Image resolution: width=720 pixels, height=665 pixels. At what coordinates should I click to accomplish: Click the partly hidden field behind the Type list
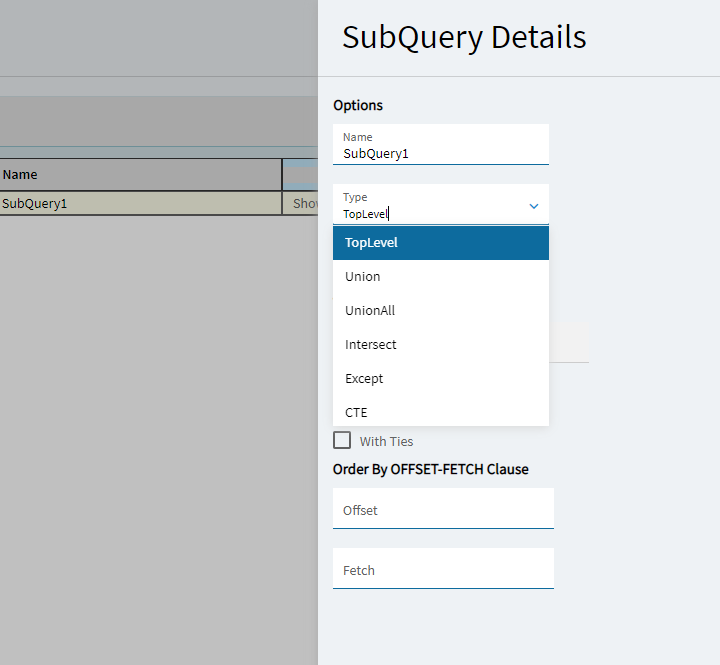click(x=569, y=342)
